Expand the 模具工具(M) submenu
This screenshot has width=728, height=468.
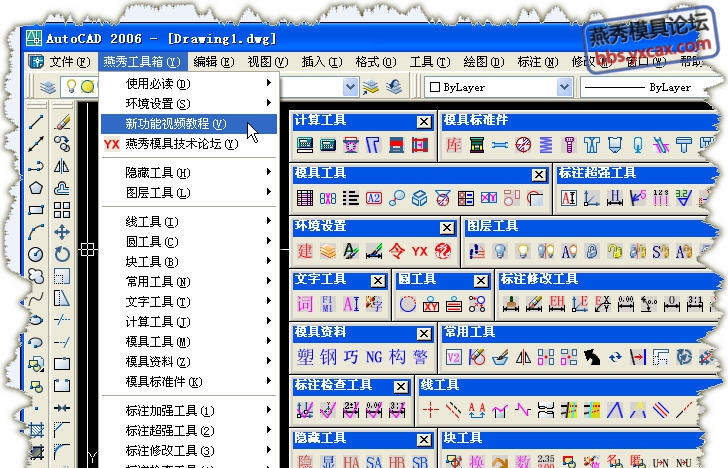pos(189,341)
